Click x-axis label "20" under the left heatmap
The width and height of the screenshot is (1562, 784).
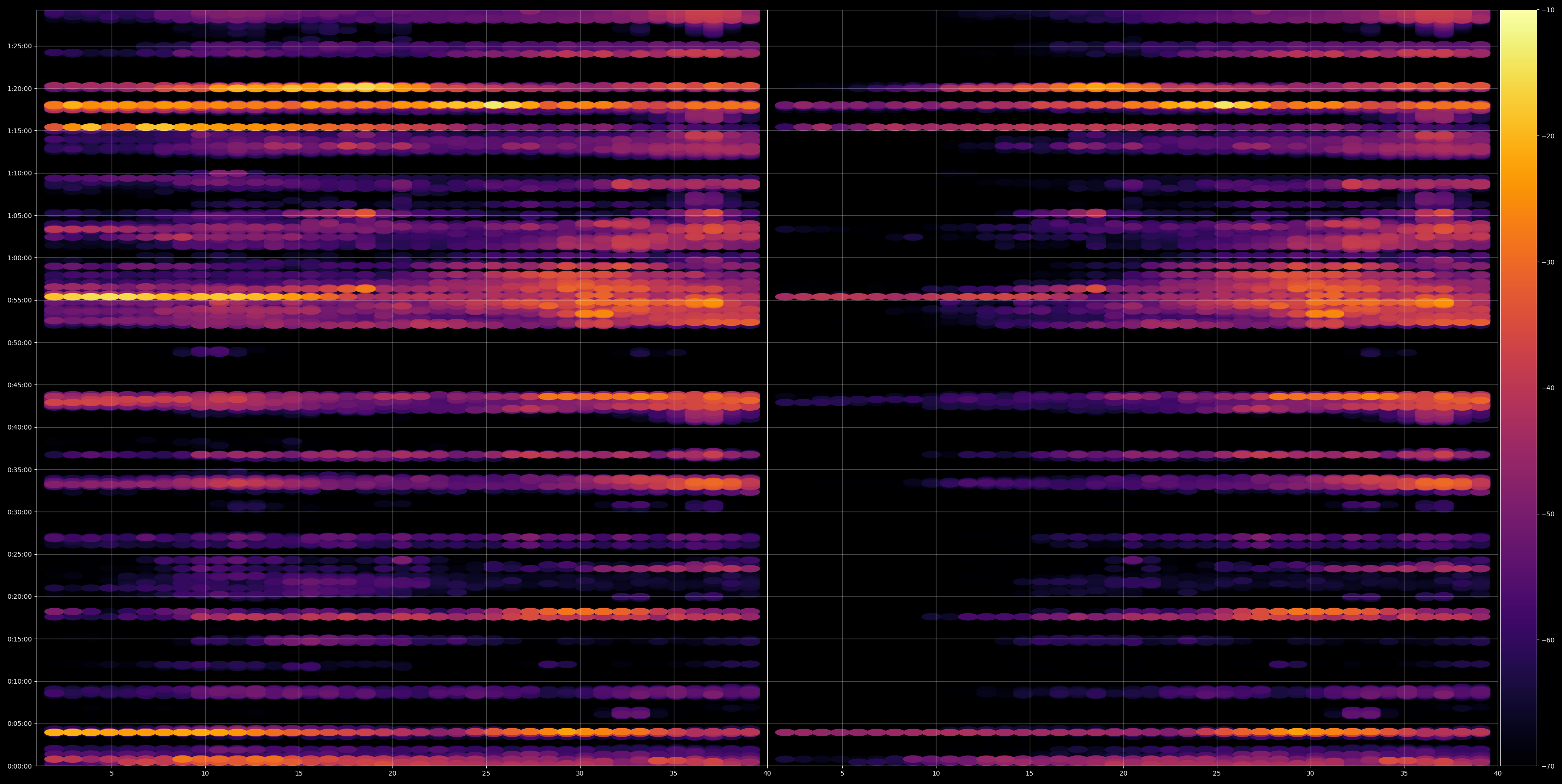pyautogui.click(x=392, y=774)
